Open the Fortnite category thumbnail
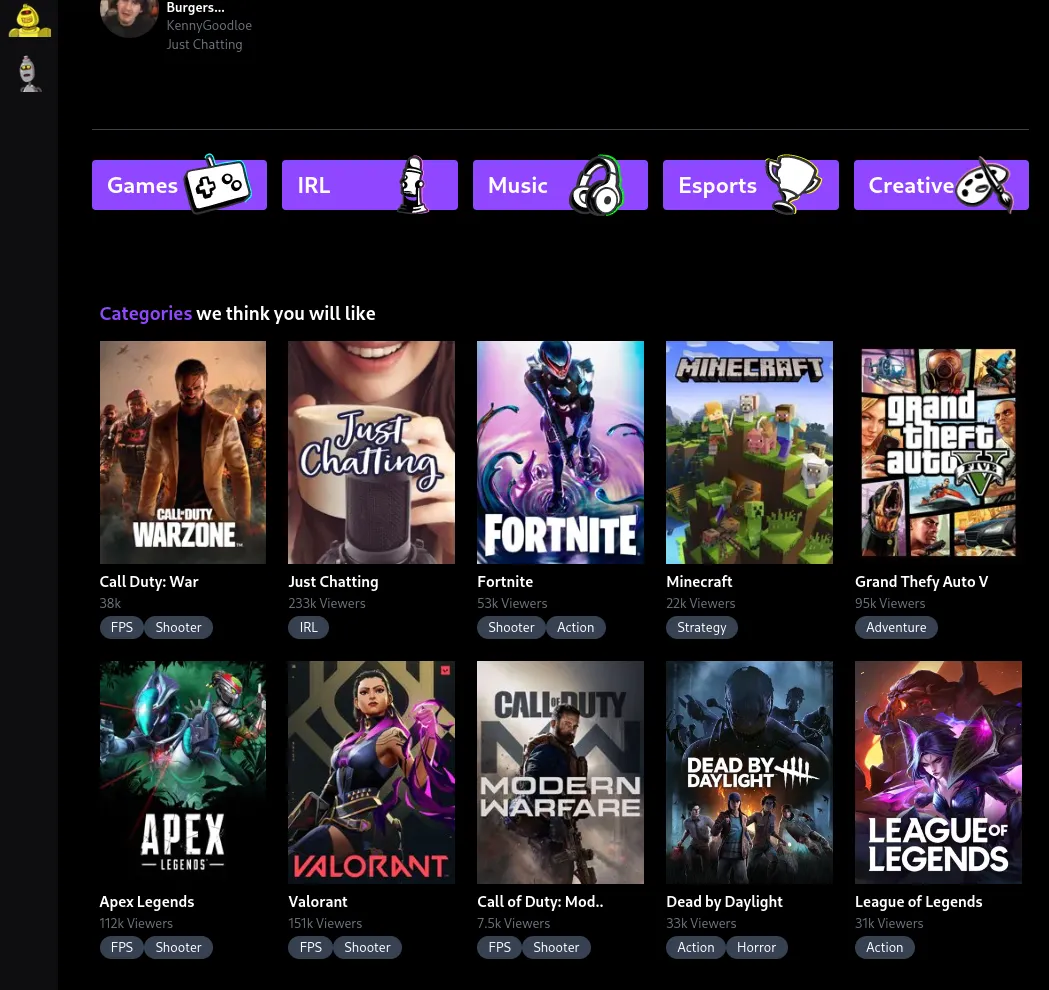This screenshot has height=990, width=1049. (x=560, y=452)
